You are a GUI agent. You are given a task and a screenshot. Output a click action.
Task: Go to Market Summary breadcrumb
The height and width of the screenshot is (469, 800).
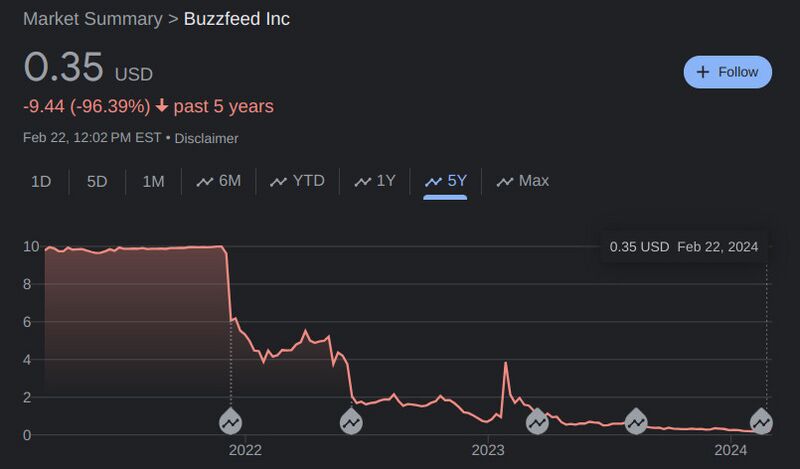pyautogui.click(x=92, y=19)
